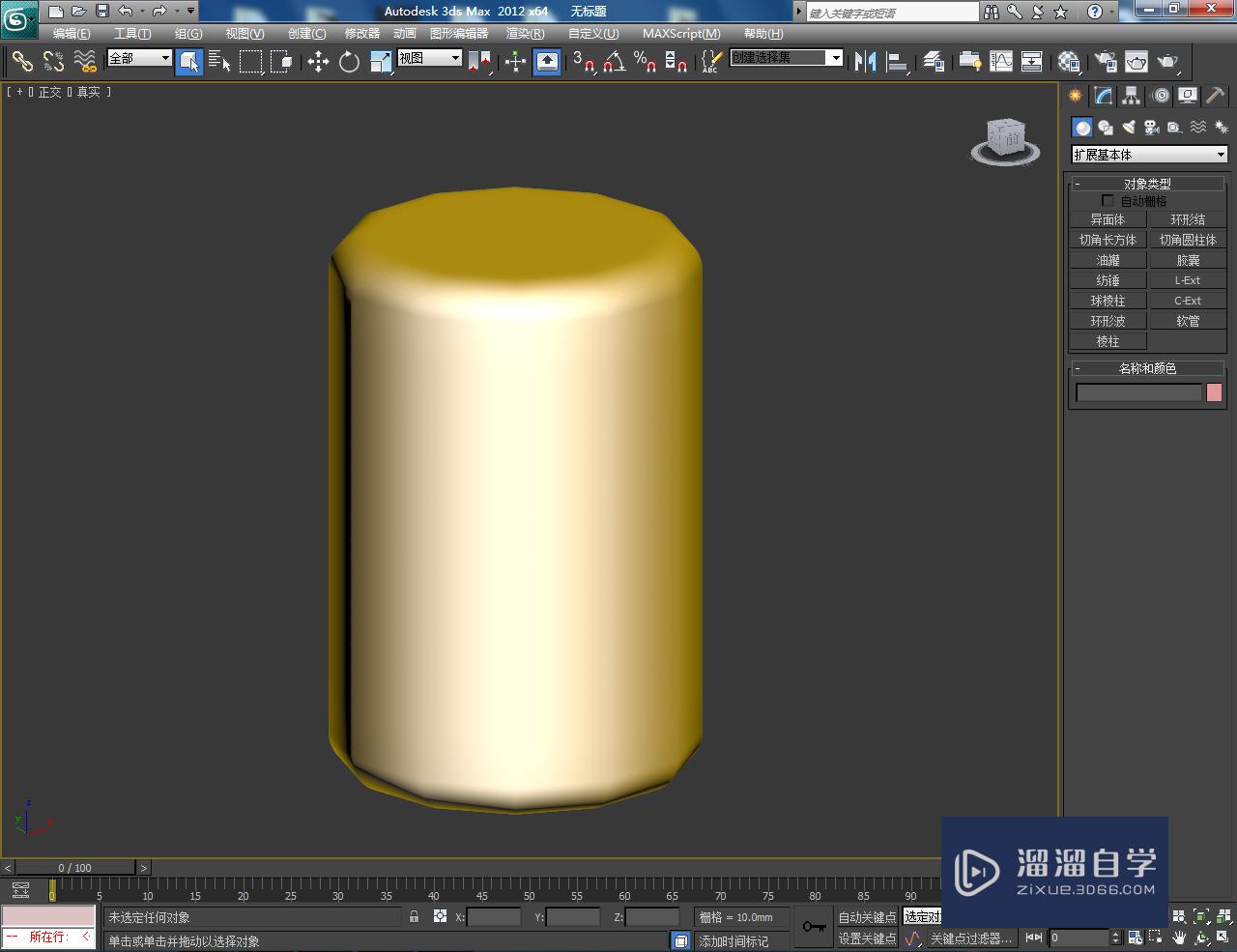The width and height of the screenshot is (1237, 952).
Task: Select the Bind to Space Warp tool
Action: point(85,62)
